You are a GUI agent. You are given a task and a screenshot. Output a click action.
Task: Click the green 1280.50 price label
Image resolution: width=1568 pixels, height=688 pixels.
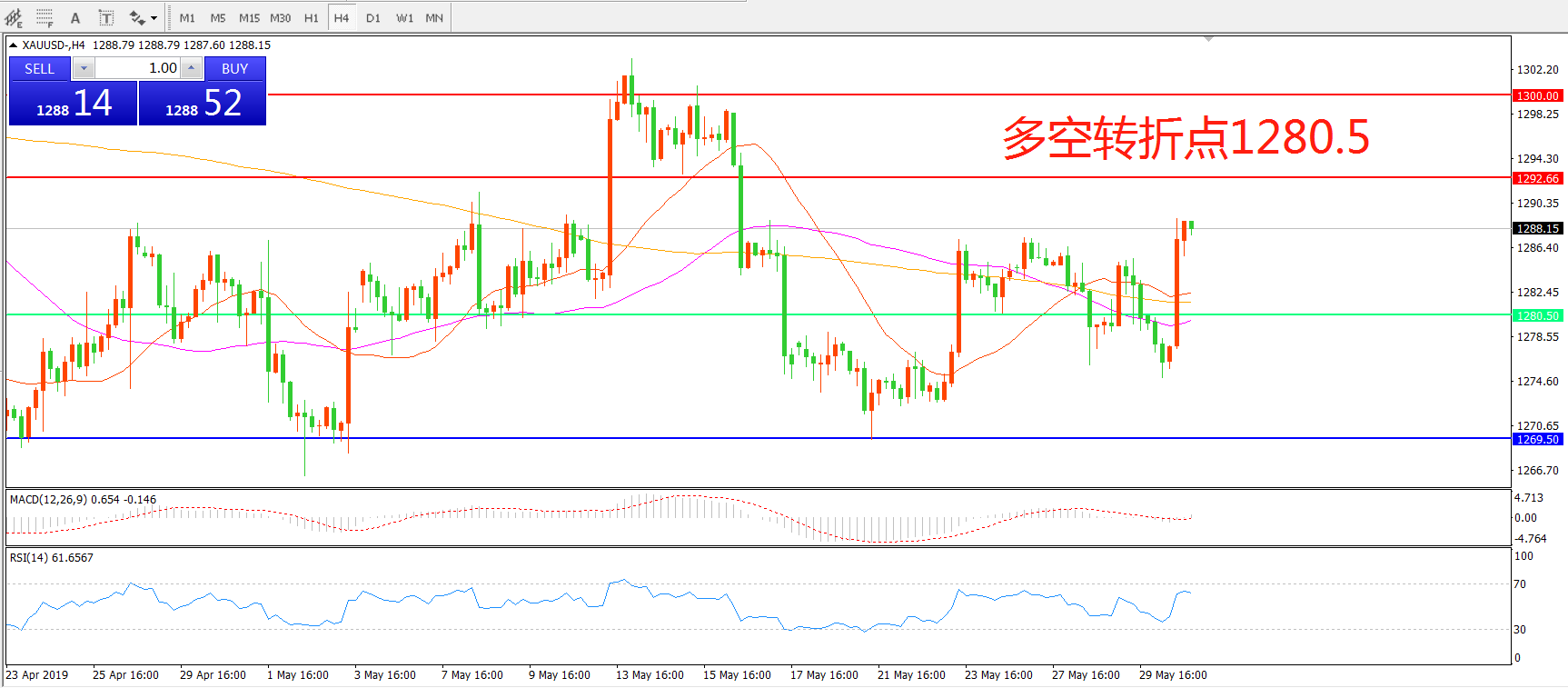point(1537,315)
